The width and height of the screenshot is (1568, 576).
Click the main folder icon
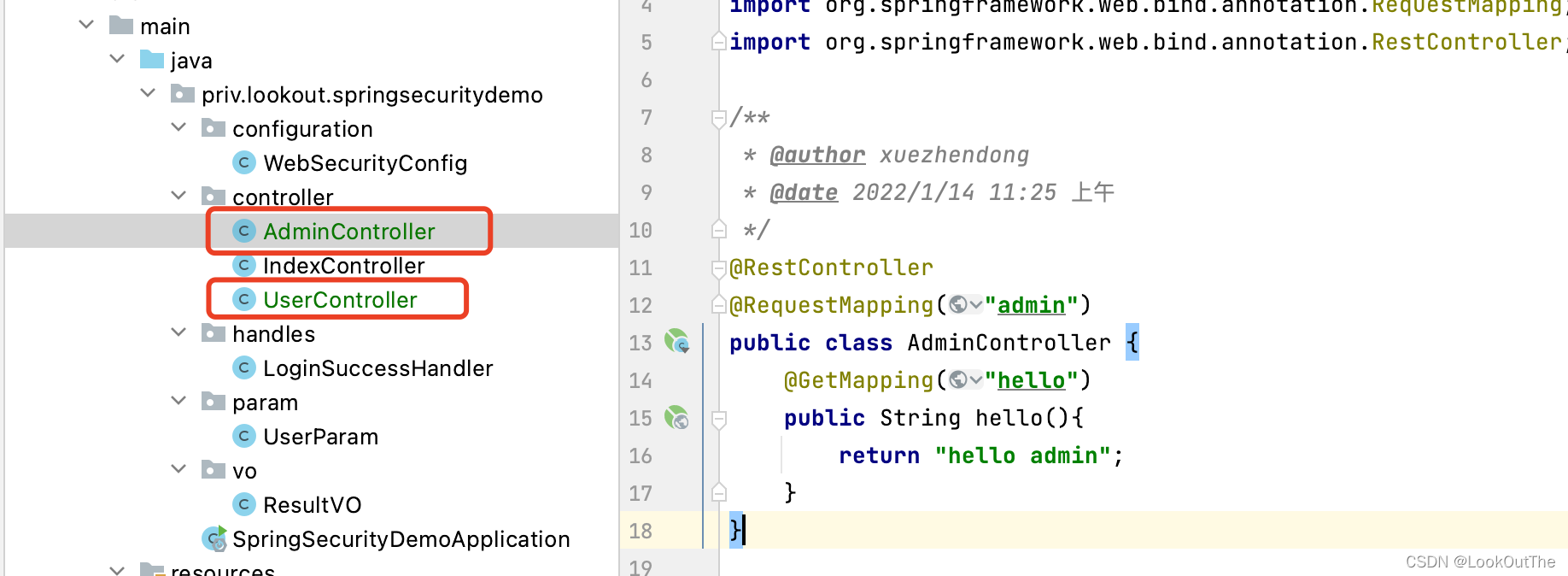click(x=121, y=25)
